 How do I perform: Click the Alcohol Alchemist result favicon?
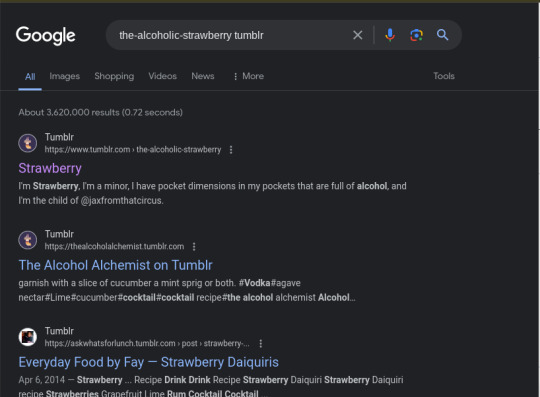pos(28,240)
